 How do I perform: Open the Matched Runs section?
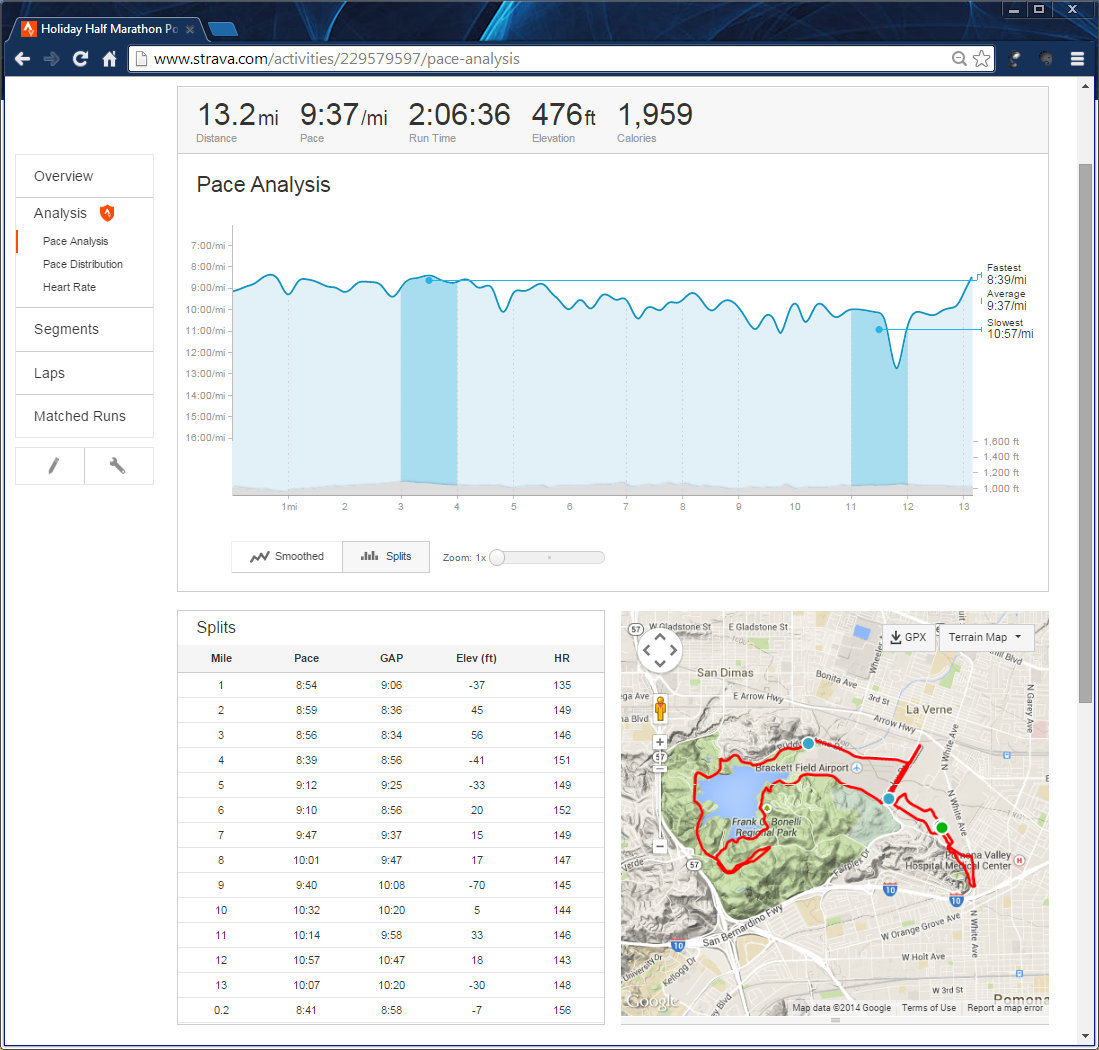click(80, 416)
